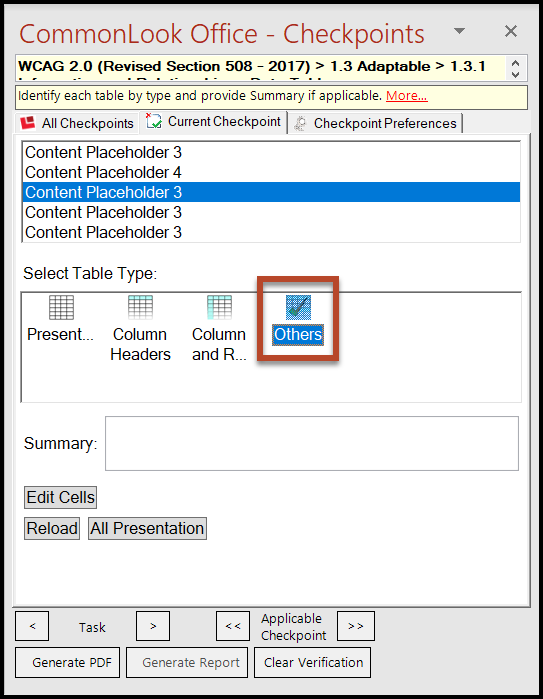This screenshot has height=699, width=543.
Task: Switch to the All Checkpoints tab
Action: point(78,123)
